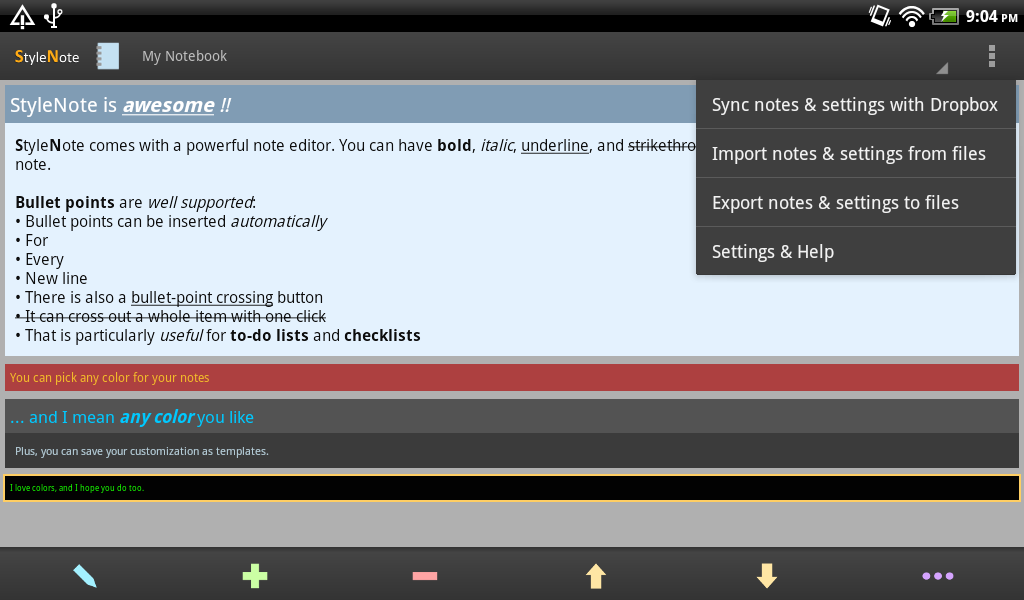Tap the pink minus delete note icon
This screenshot has height=600, width=1024.
point(425,576)
